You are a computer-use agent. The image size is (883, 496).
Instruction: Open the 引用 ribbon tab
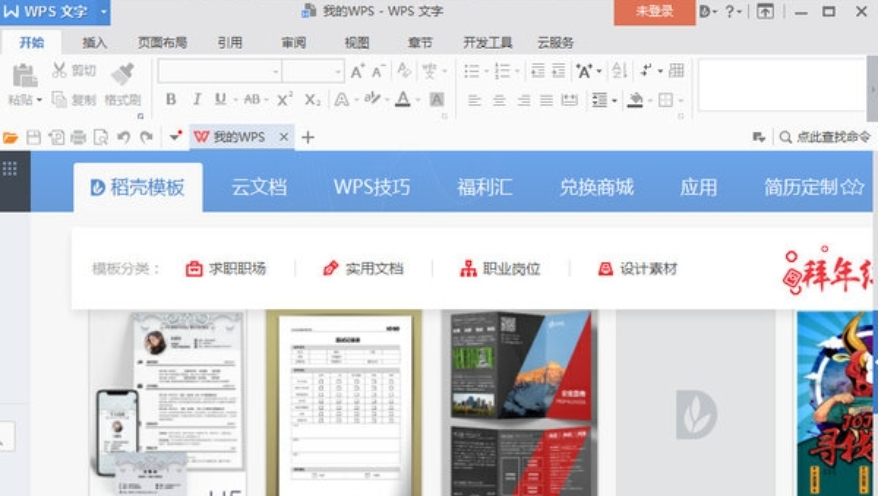pos(230,43)
